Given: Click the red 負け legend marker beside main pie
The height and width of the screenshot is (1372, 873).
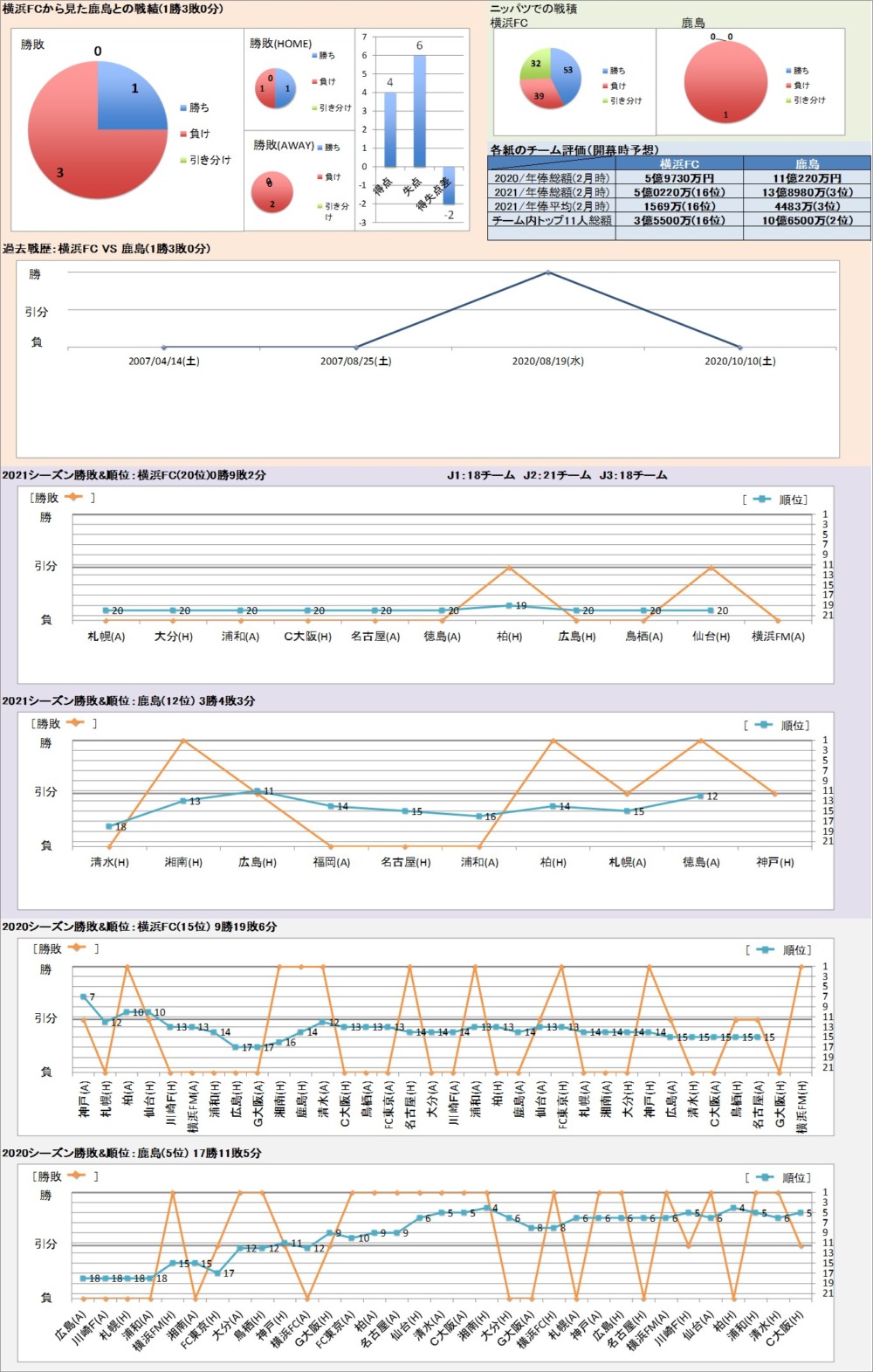Looking at the screenshot, I should (x=182, y=134).
